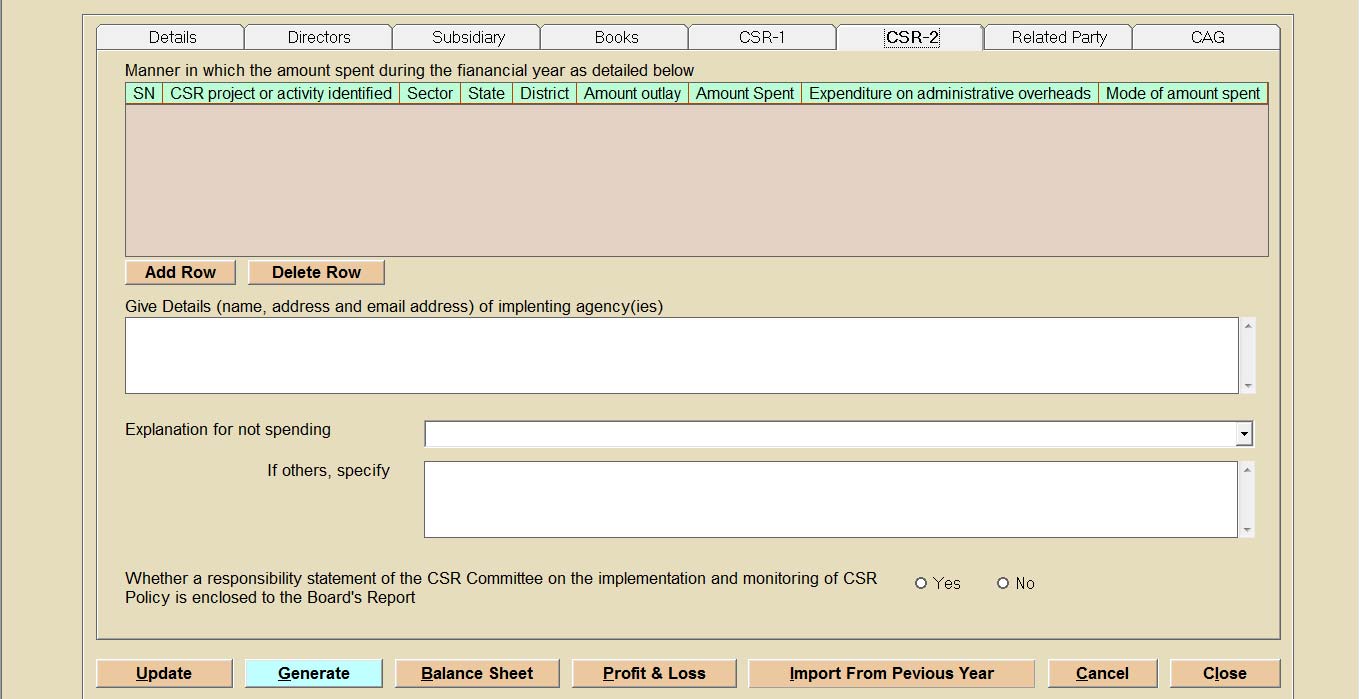Focus the 'If others, specify' text area
This screenshot has height=699, width=1360.
point(830,499)
